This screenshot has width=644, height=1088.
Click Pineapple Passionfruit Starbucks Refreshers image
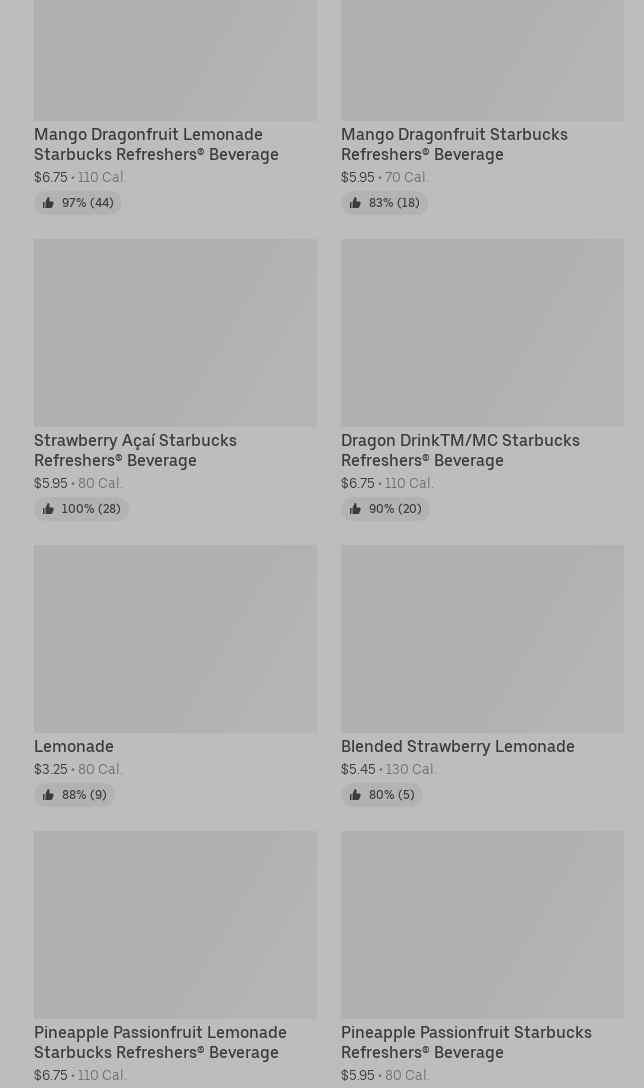click(x=482, y=924)
